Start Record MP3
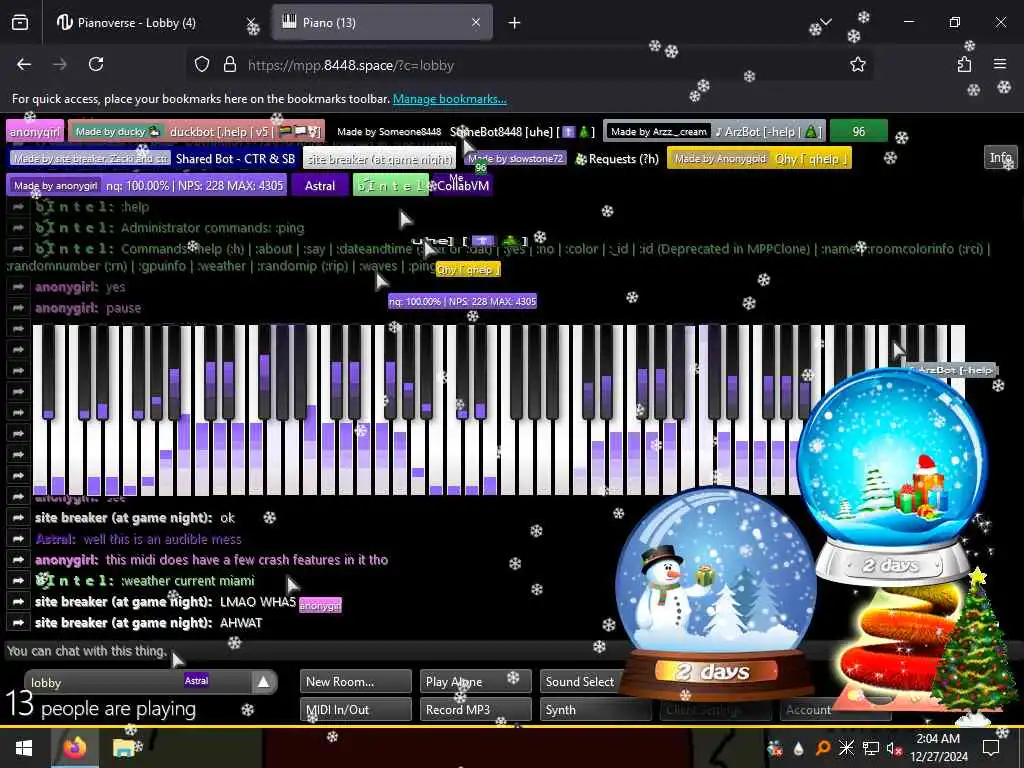Screen dimensions: 1024x768 [x=475, y=709]
